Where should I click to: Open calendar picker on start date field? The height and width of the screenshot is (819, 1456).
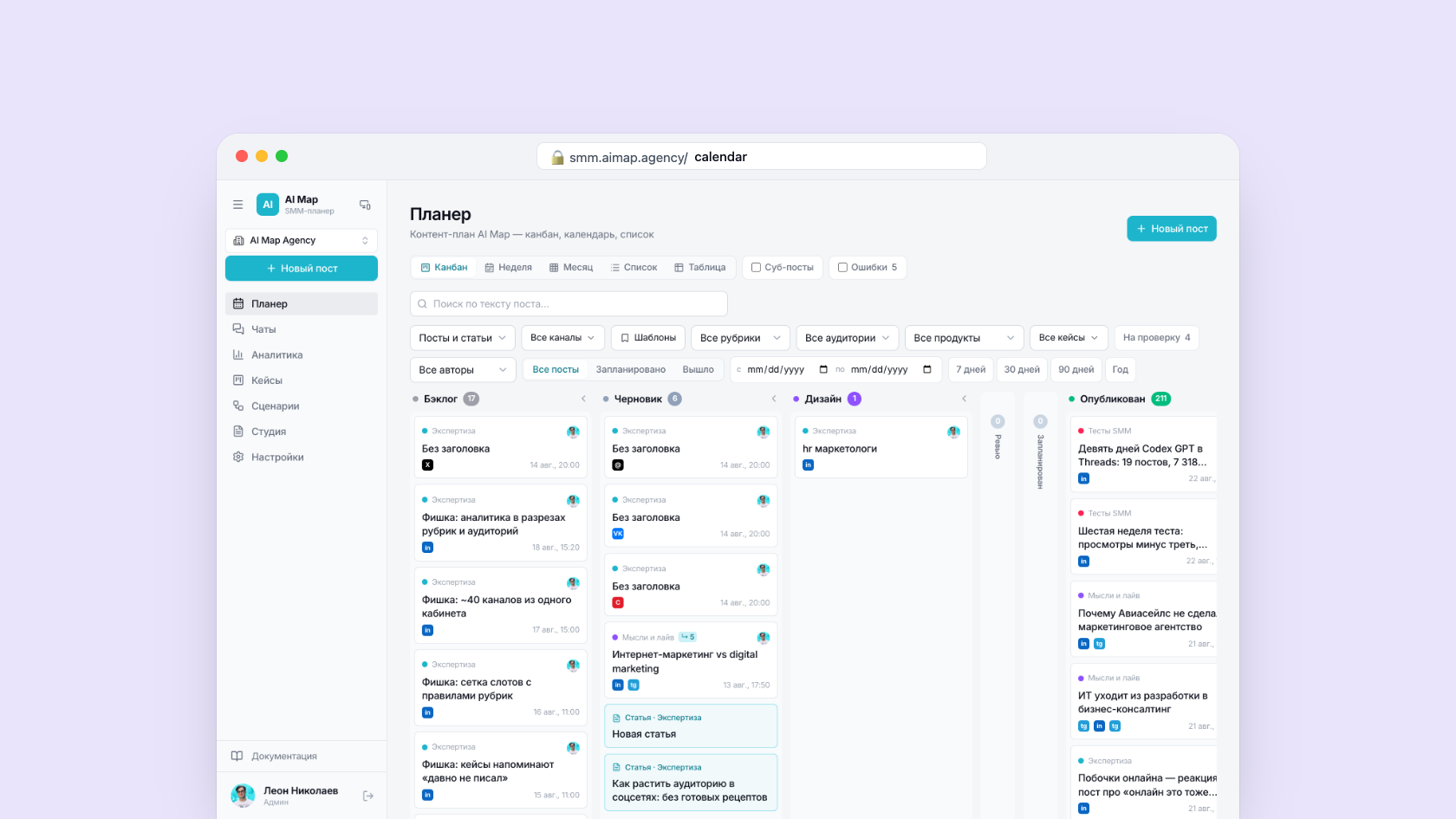(x=823, y=369)
